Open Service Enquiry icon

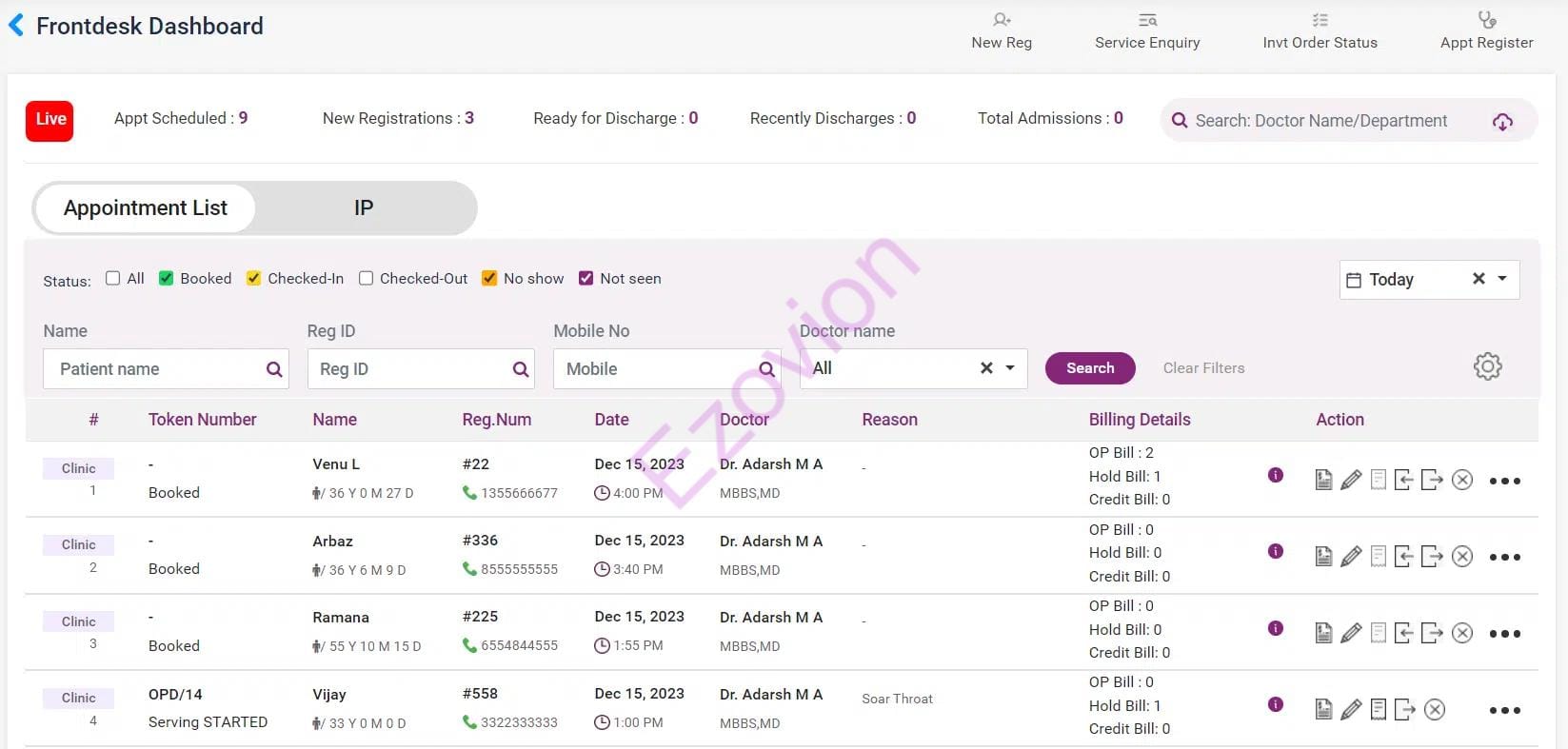[x=1147, y=20]
